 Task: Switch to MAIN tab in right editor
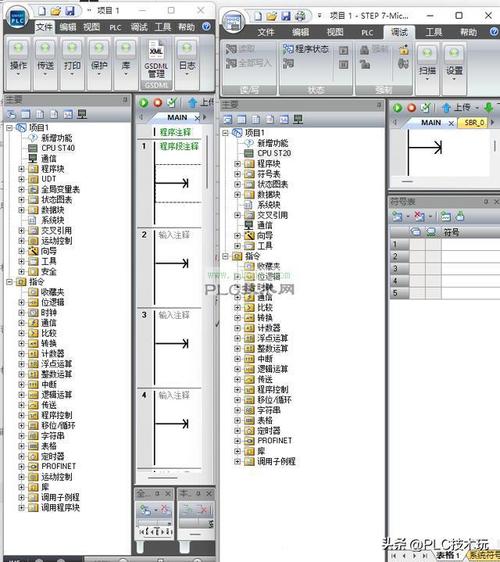click(430, 123)
